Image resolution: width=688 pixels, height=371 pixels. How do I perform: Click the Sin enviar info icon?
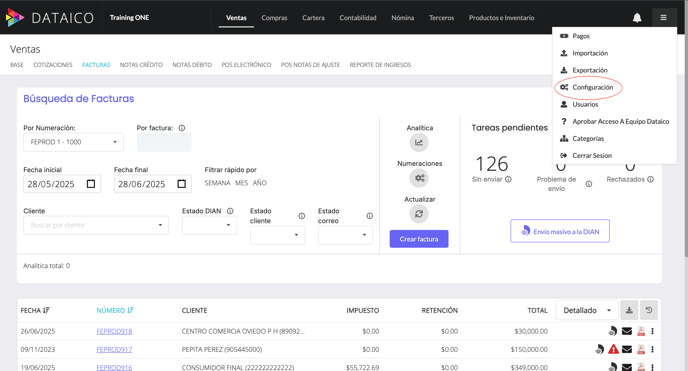tap(508, 179)
